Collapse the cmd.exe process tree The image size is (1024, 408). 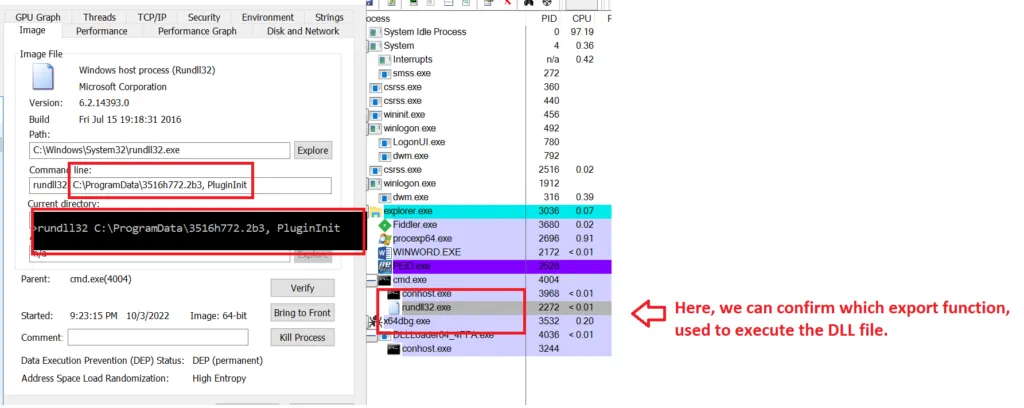371,280
